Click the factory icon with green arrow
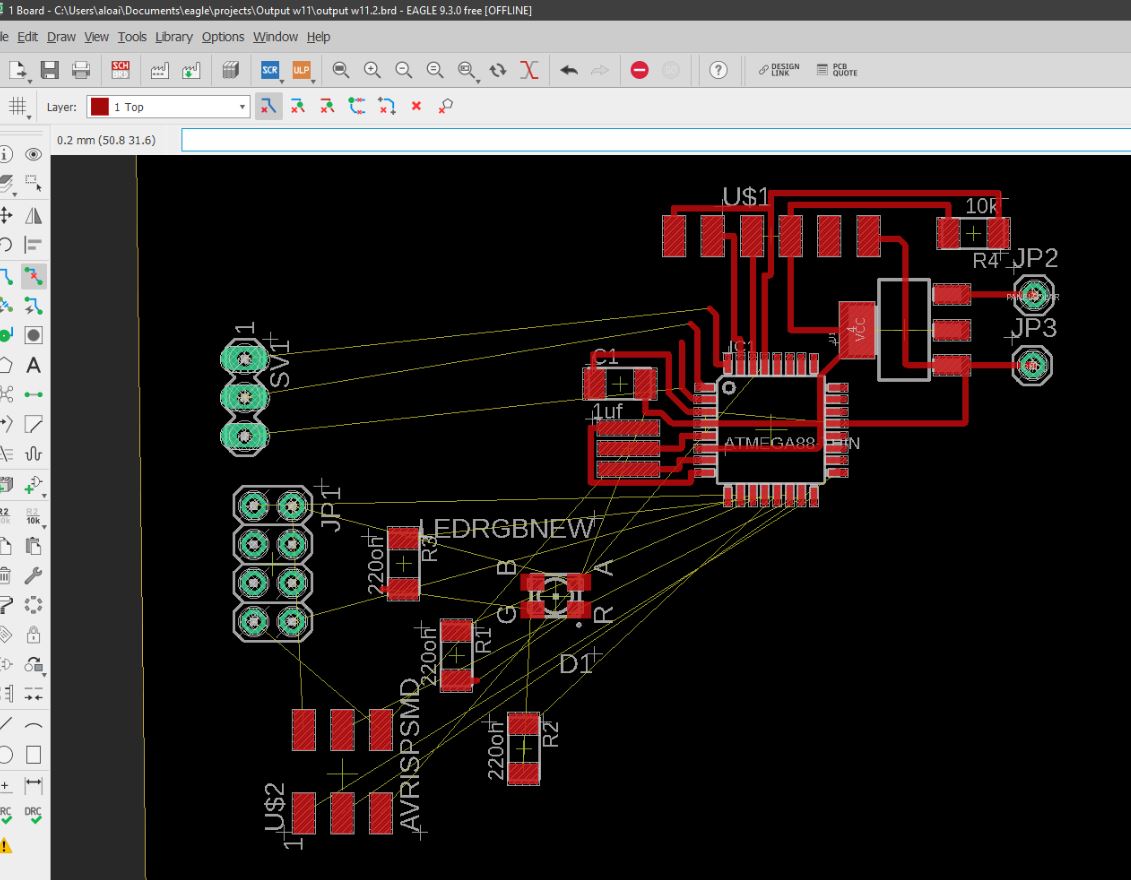 191,70
